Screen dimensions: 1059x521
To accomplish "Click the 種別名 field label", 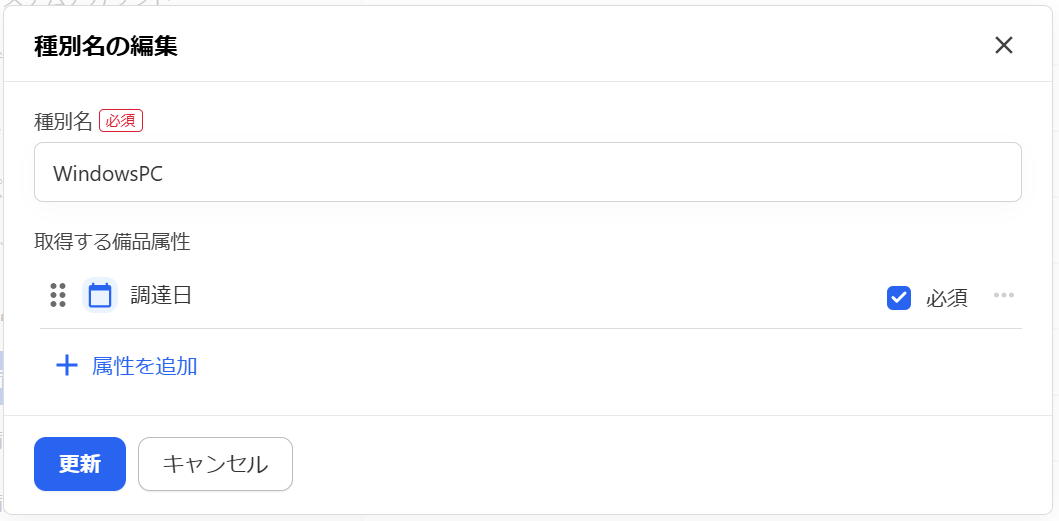I will (63, 122).
